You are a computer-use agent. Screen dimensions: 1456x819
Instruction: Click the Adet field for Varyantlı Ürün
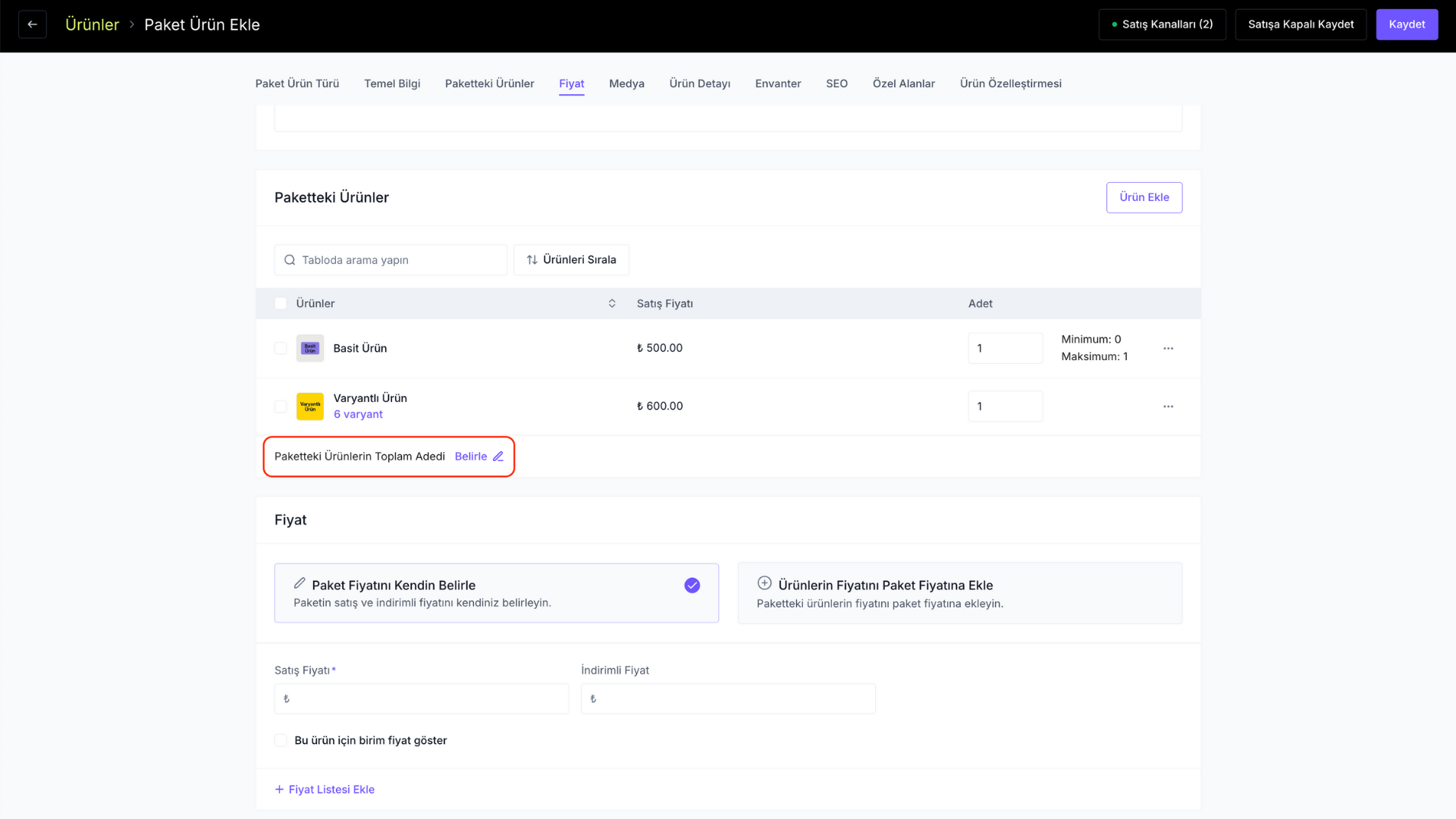1005,406
